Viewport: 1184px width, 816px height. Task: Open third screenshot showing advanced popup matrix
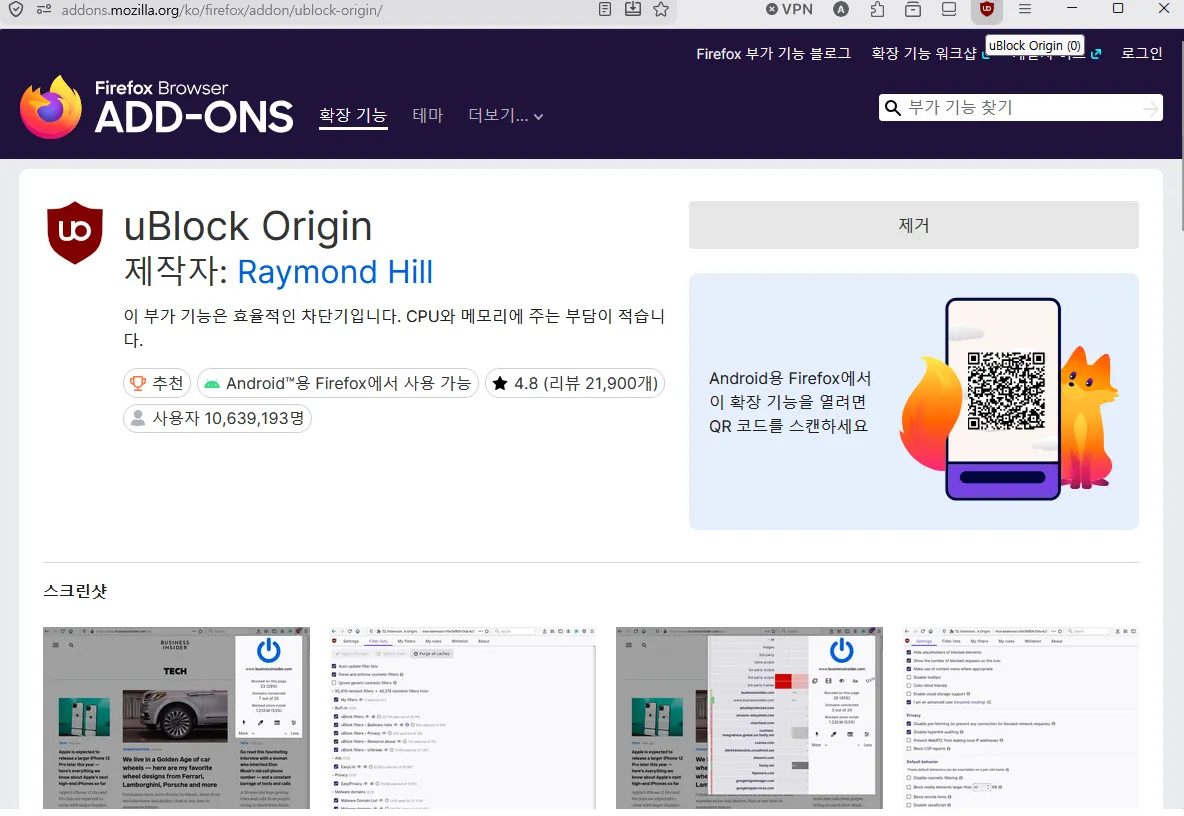[749, 718]
